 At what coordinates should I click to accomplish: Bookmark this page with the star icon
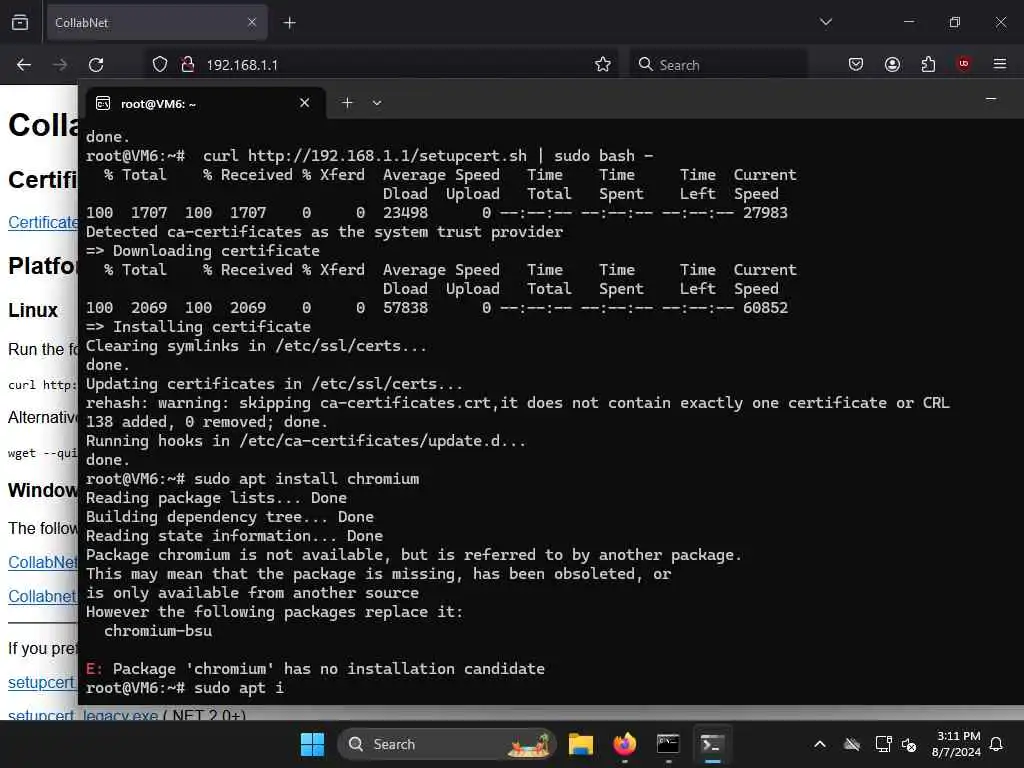click(x=603, y=65)
